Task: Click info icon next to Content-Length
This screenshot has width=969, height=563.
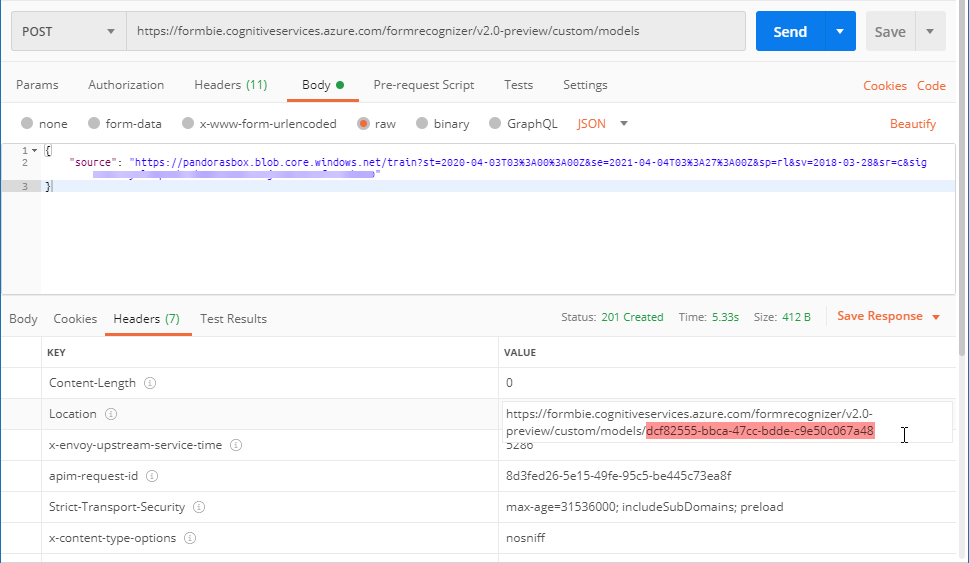Action: (x=150, y=383)
